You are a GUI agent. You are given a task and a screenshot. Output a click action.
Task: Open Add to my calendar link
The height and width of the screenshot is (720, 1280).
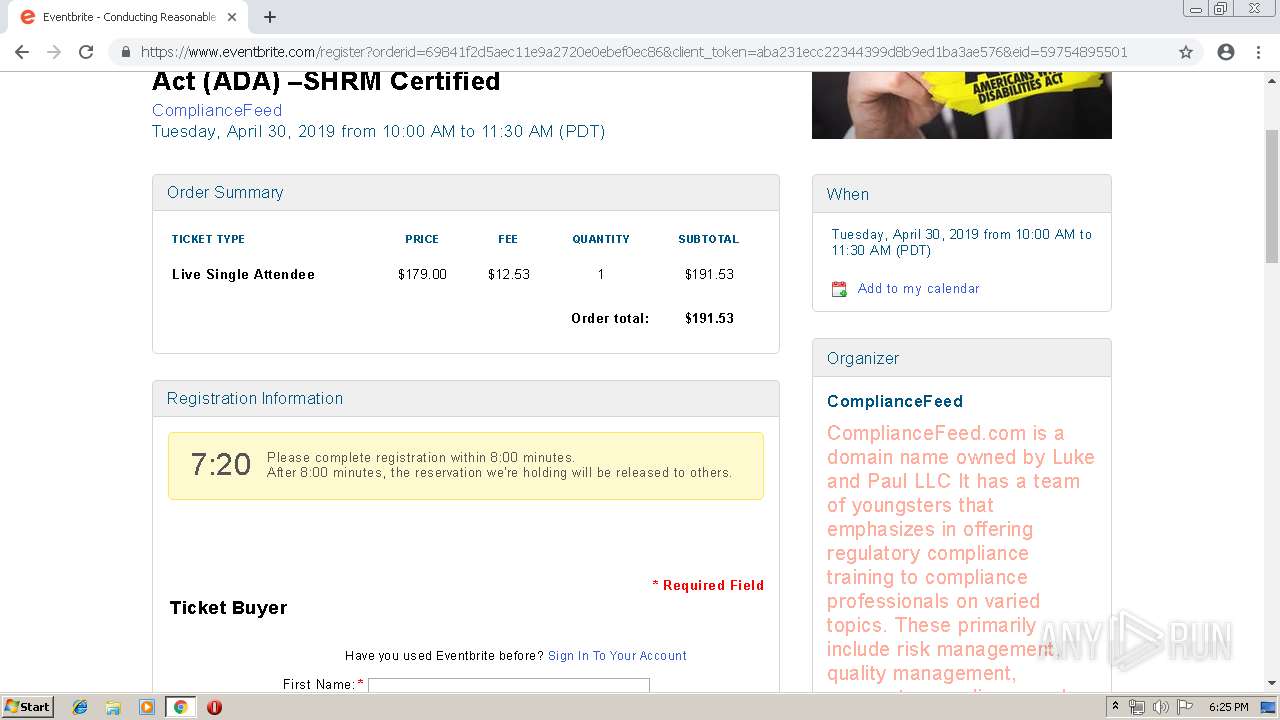(x=918, y=288)
